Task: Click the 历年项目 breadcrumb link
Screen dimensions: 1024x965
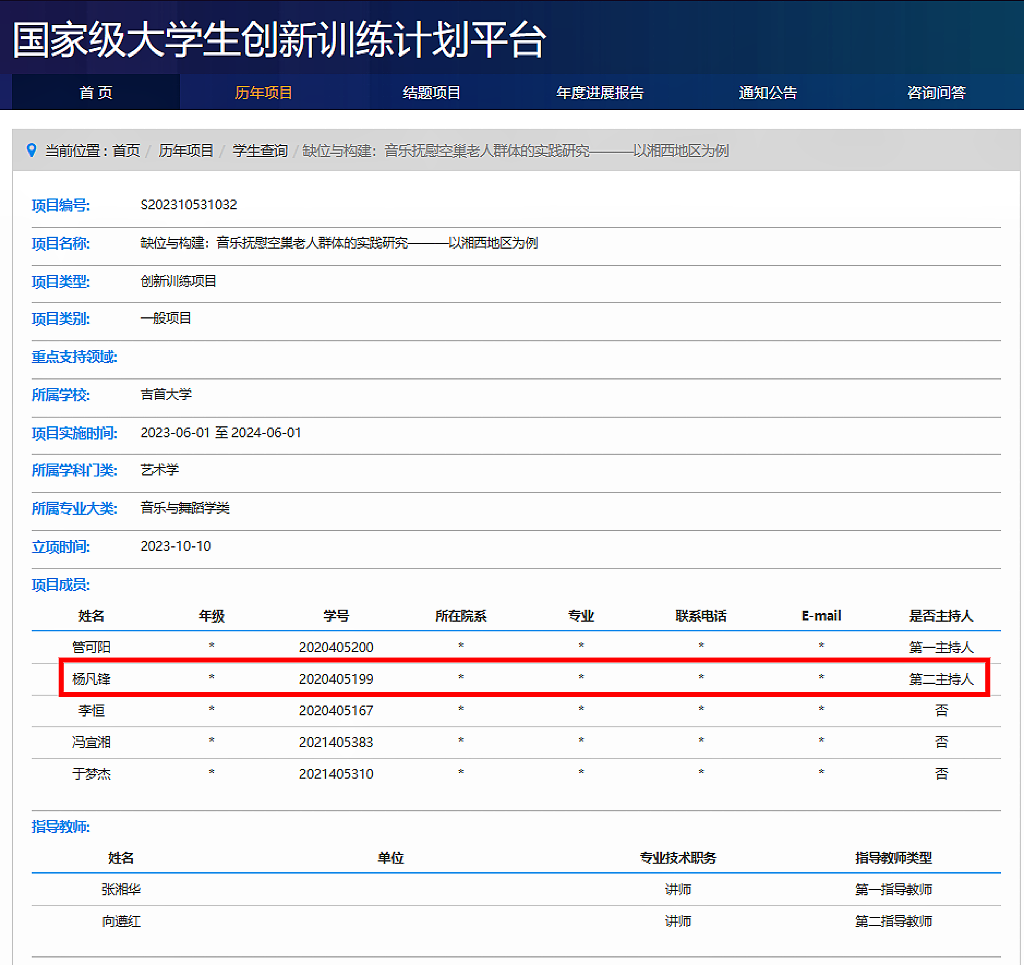Action: pos(186,151)
